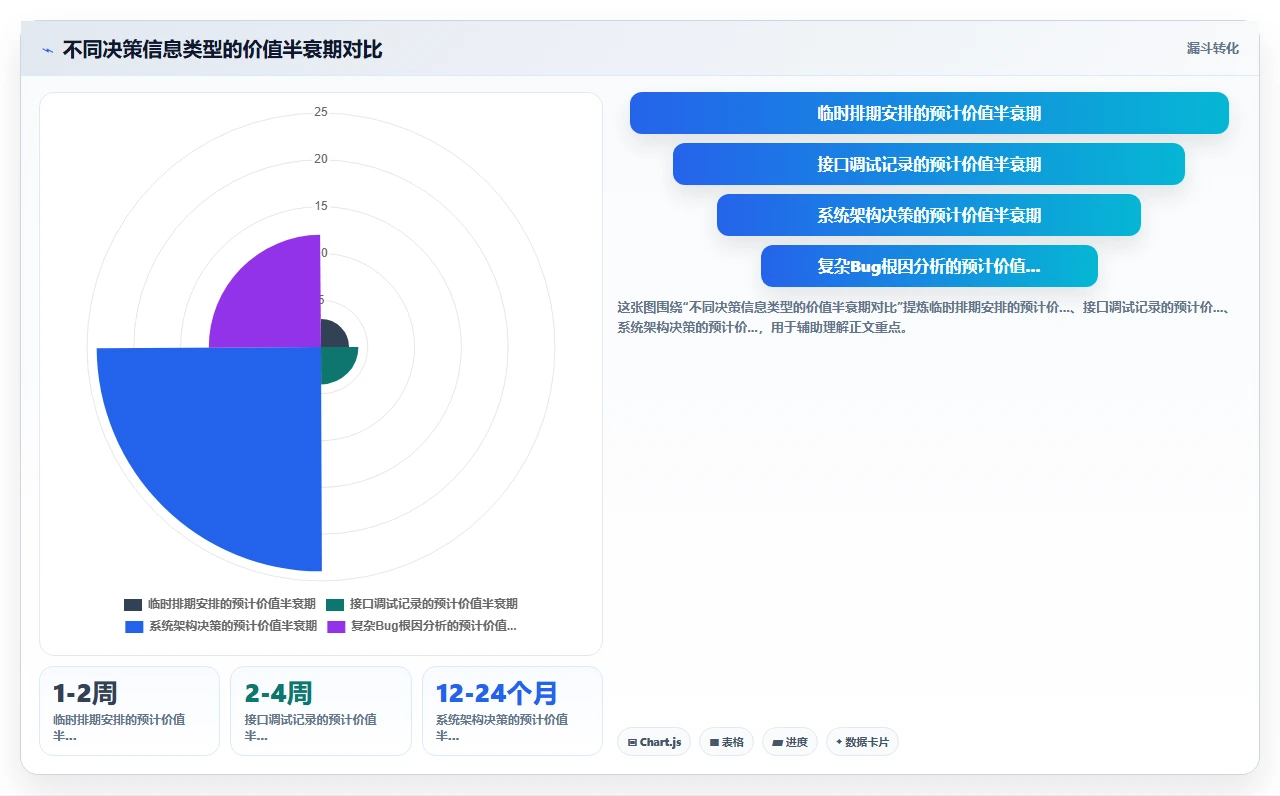Click the icon inside Chart.js tag

pos(632,742)
